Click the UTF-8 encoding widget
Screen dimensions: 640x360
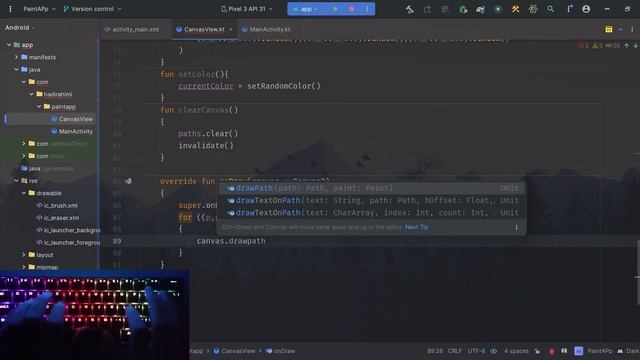point(476,351)
